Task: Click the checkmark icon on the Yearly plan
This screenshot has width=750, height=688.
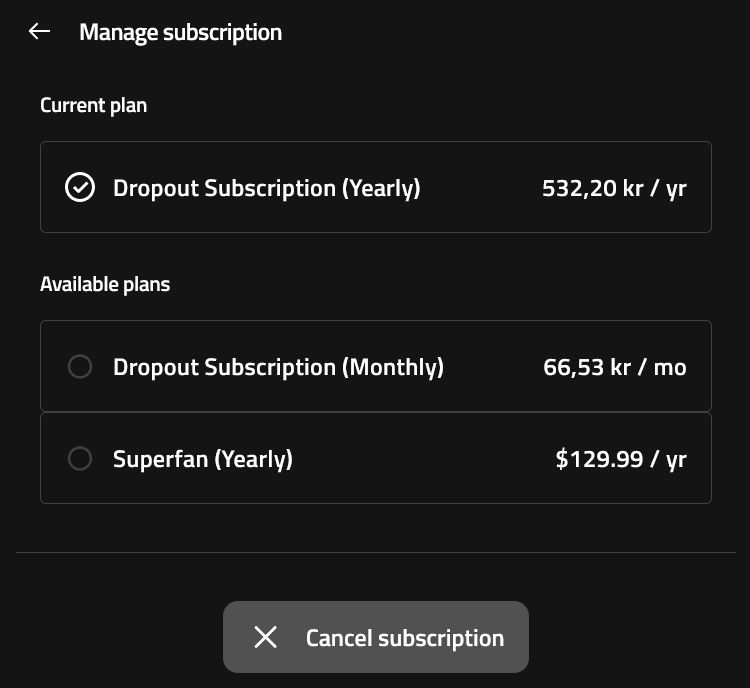Action: [80, 188]
